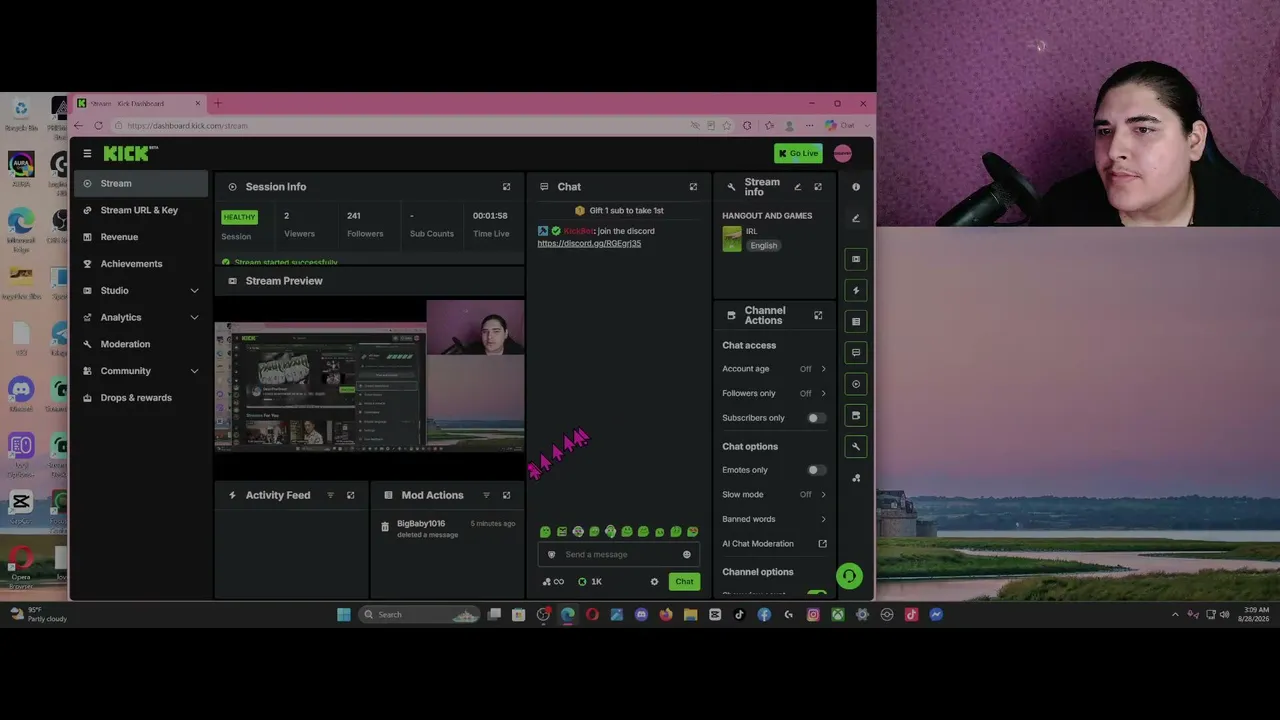Screen dimensions: 1280x720
Task: Open the green headset support button
Action: (849, 575)
